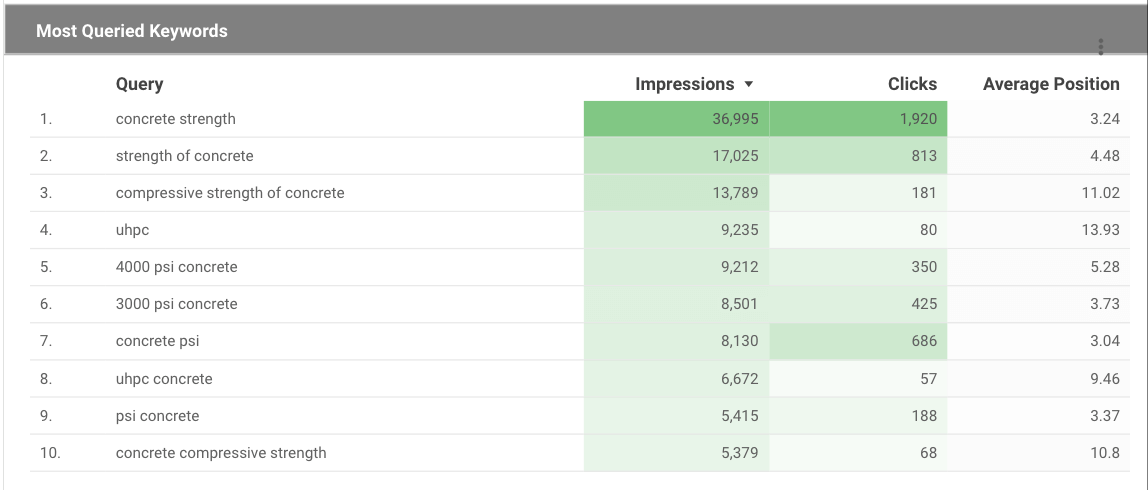1148x490 pixels.
Task: Open the three-dot chart options menu
Action: (1100, 47)
